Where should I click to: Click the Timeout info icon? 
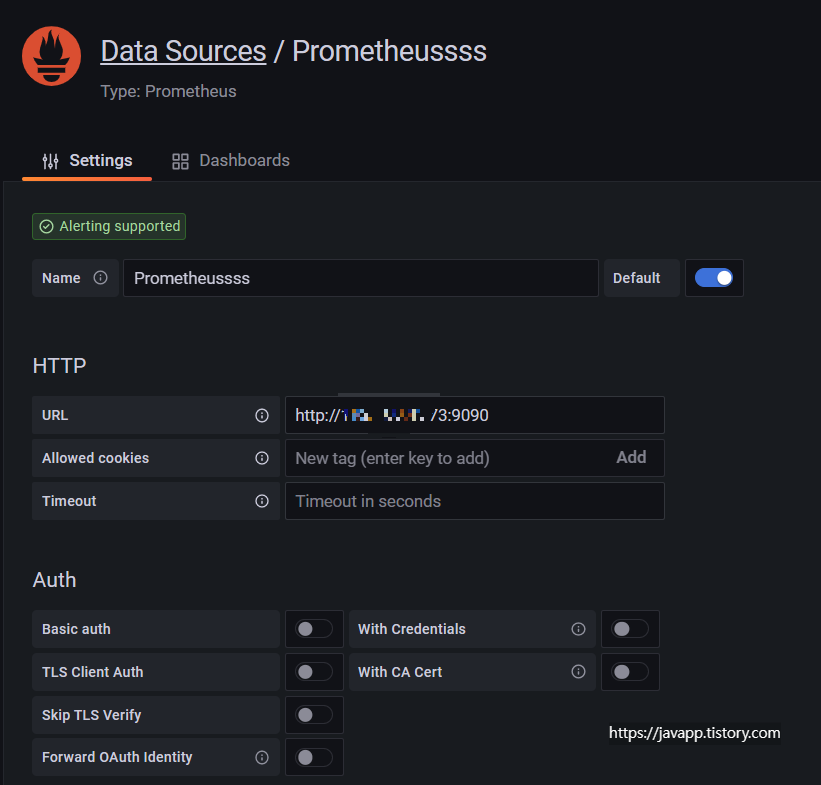262,501
